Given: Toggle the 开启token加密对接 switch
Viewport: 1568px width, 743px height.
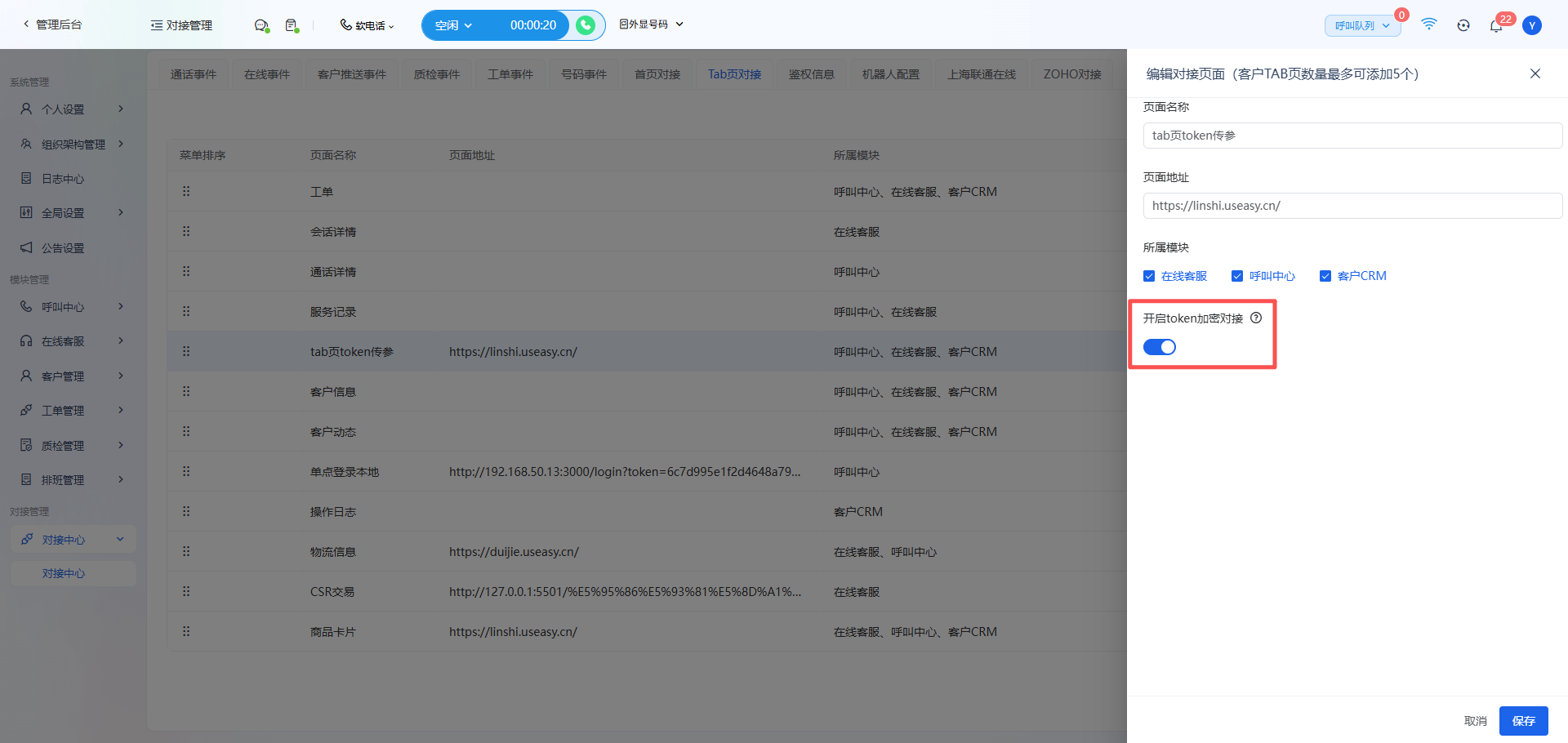Looking at the screenshot, I should 1160,347.
